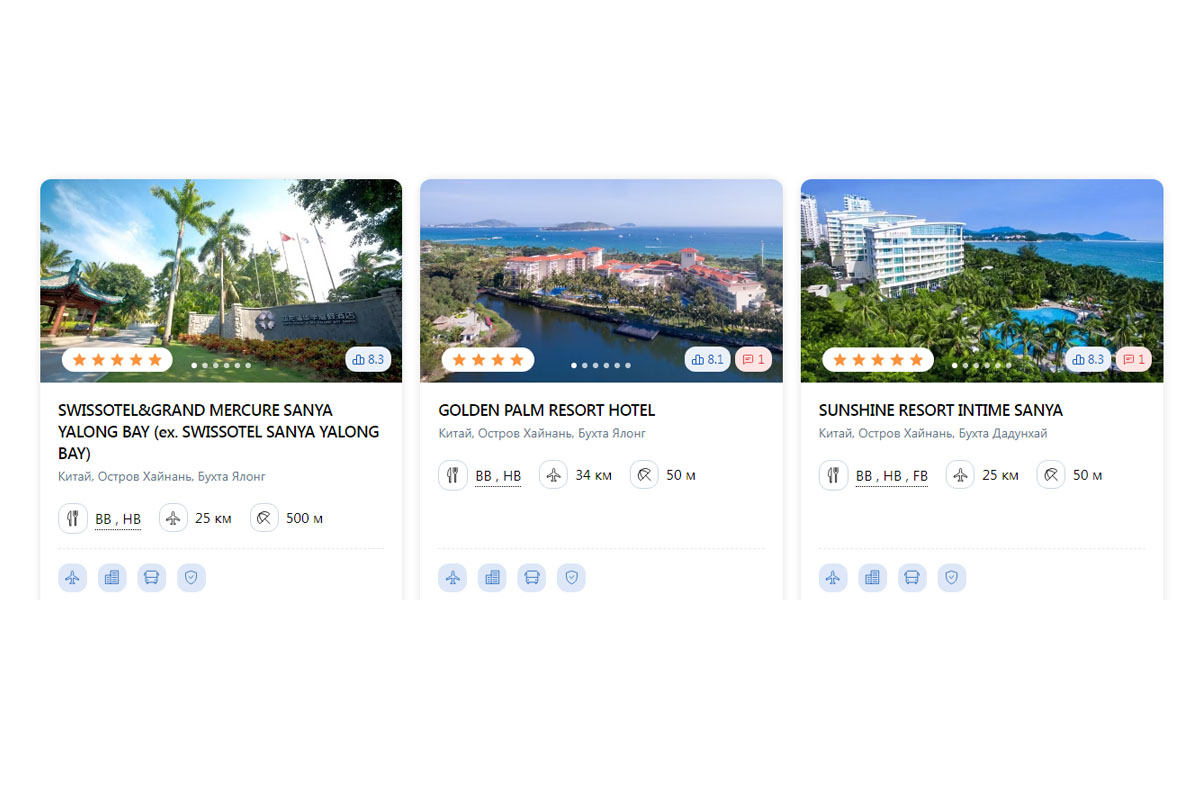The height and width of the screenshot is (800, 1200).
Task: Click the Sunshine Resort hotel photo
Action: [x=982, y=281]
